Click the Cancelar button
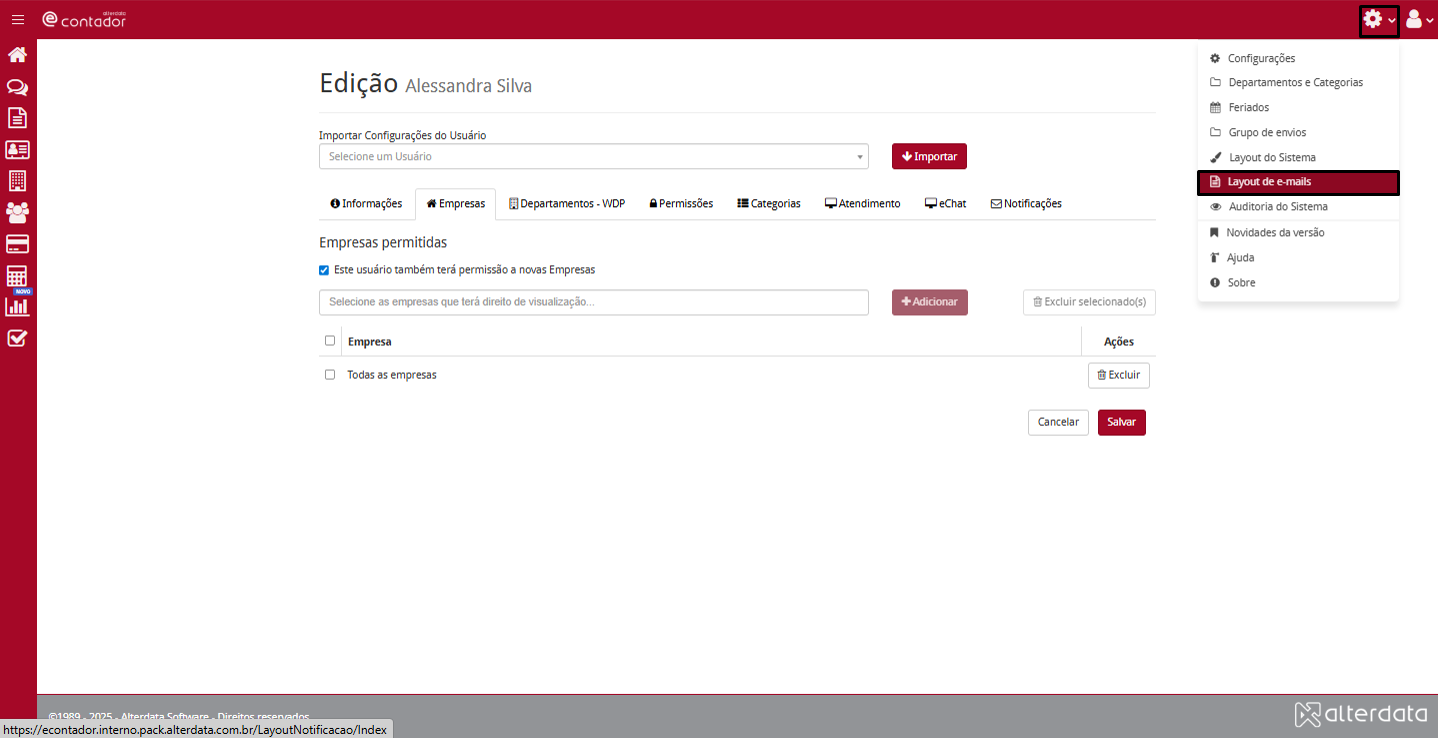Viewport: 1438px width, 738px height. pyautogui.click(x=1058, y=422)
